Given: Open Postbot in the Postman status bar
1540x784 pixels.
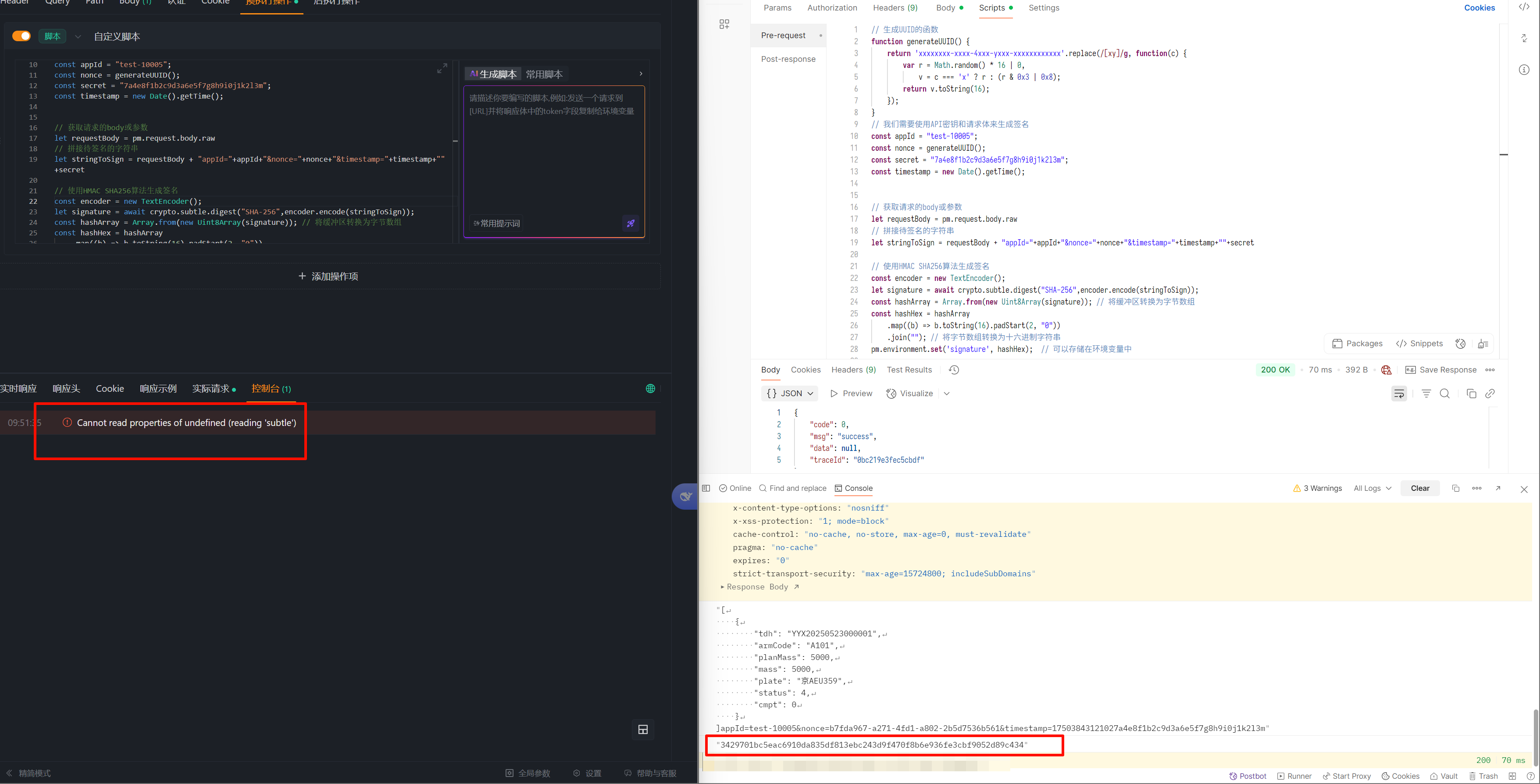Looking at the screenshot, I should (x=1248, y=776).
